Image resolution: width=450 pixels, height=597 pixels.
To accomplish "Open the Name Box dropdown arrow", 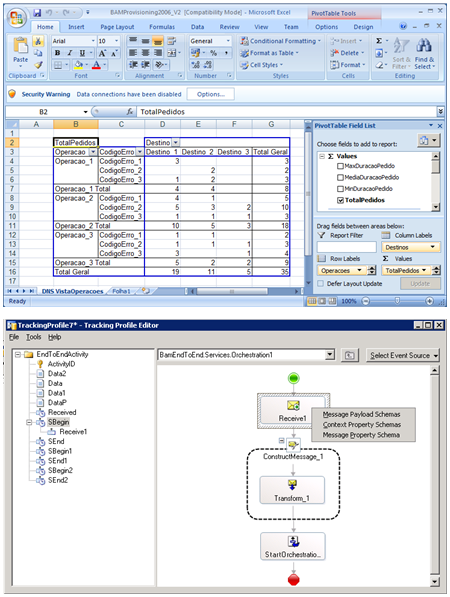I will pyautogui.click(x=86, y=112).
